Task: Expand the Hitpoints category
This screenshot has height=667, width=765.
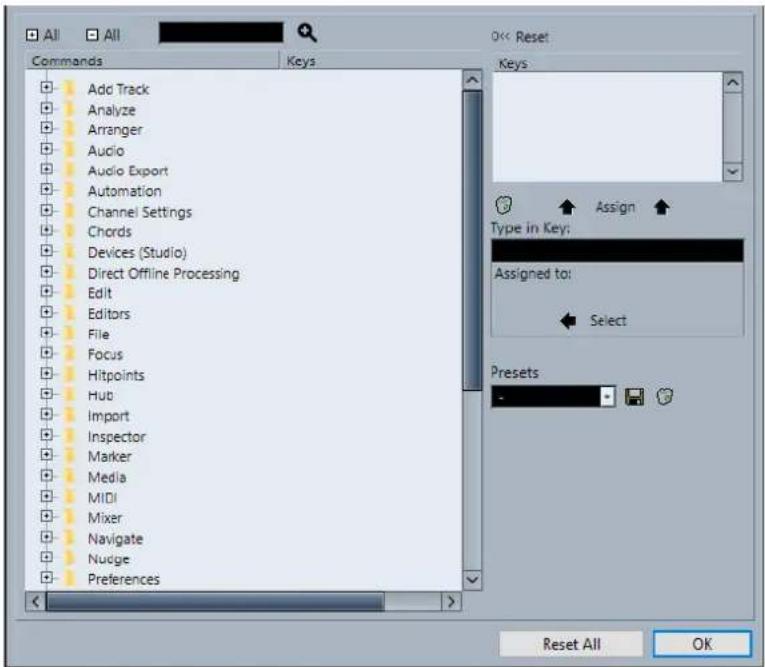Action: [46, 373]
